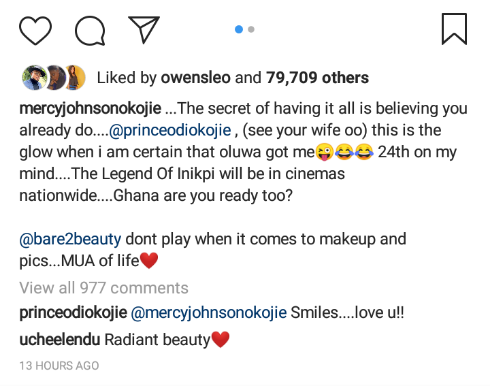490x386 pixels.
Task: Select the blue first carousel dot
Action: (239, 29)
